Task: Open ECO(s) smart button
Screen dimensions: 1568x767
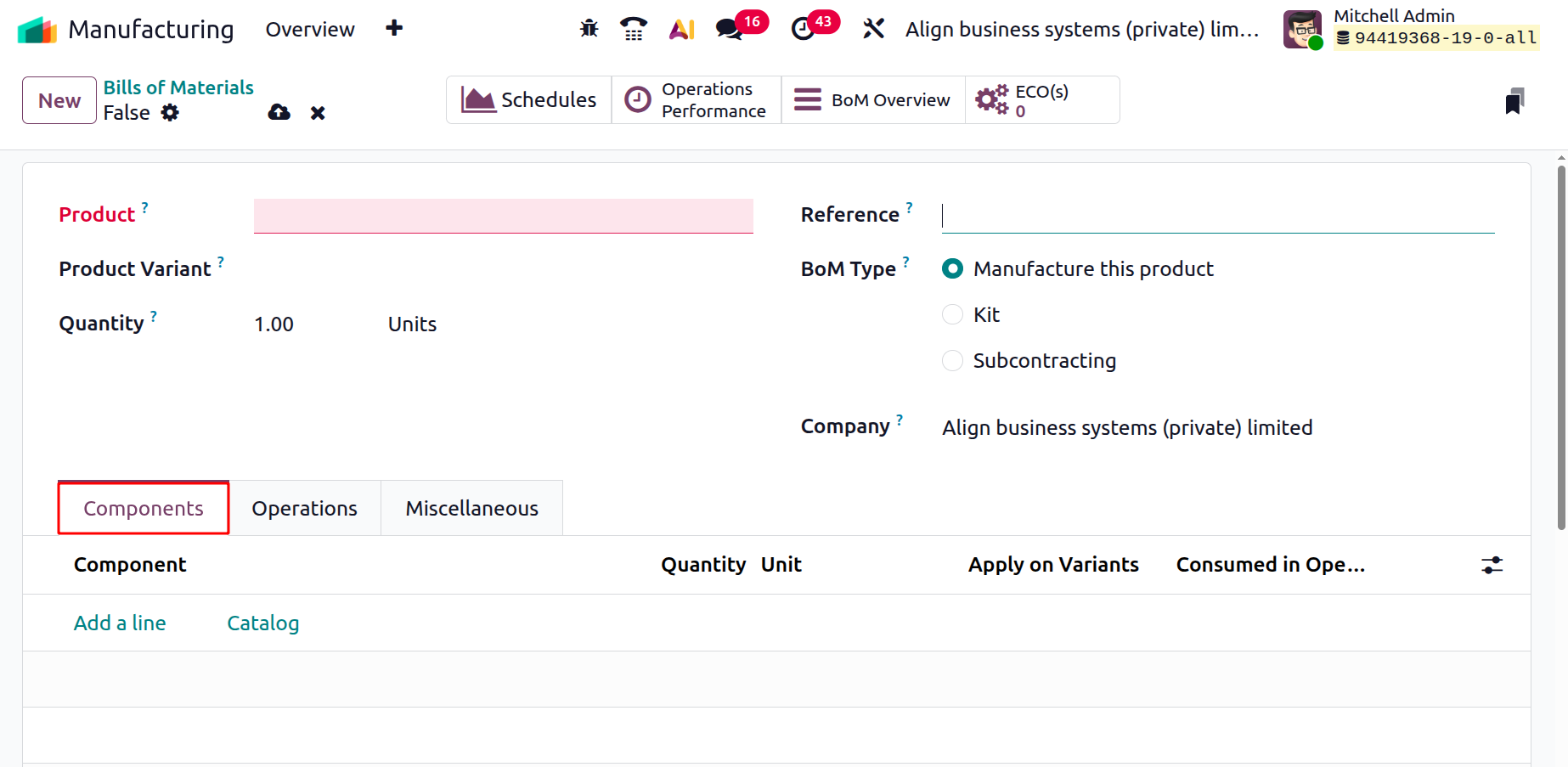Action: 1042,99
